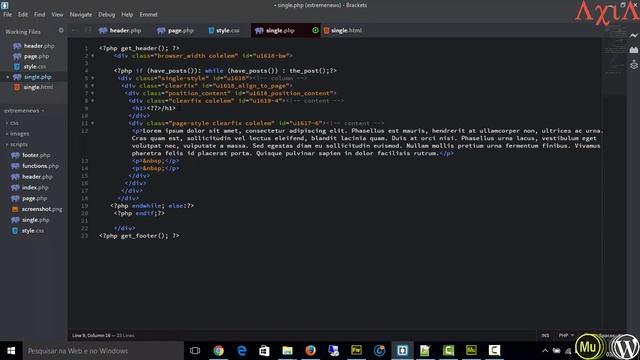Launch Microsoft Edge from taskbar
Viewport: 640px width, 360px height.
(x=242, y=350)
